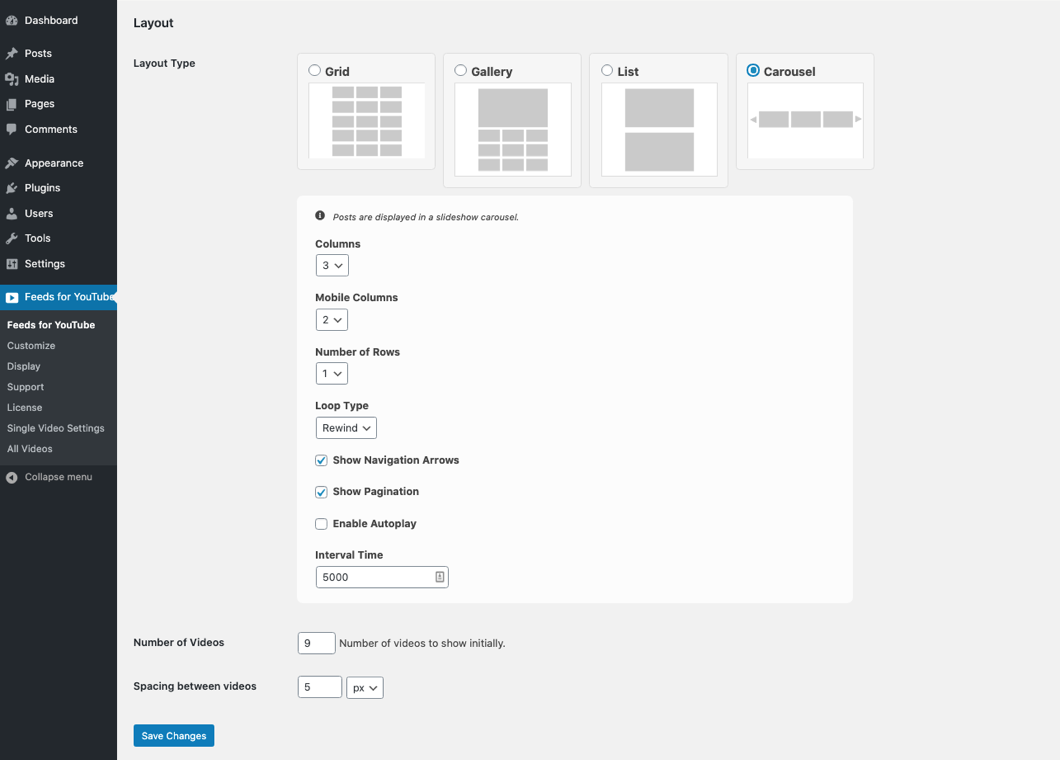This screenshot has height=760, width=1060.
Task: Open the Columns dropdown
Action: (332, 266)
